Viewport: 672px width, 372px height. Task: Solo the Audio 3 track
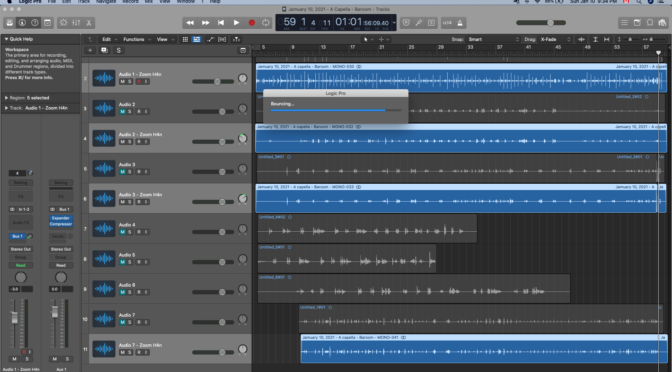130,172
